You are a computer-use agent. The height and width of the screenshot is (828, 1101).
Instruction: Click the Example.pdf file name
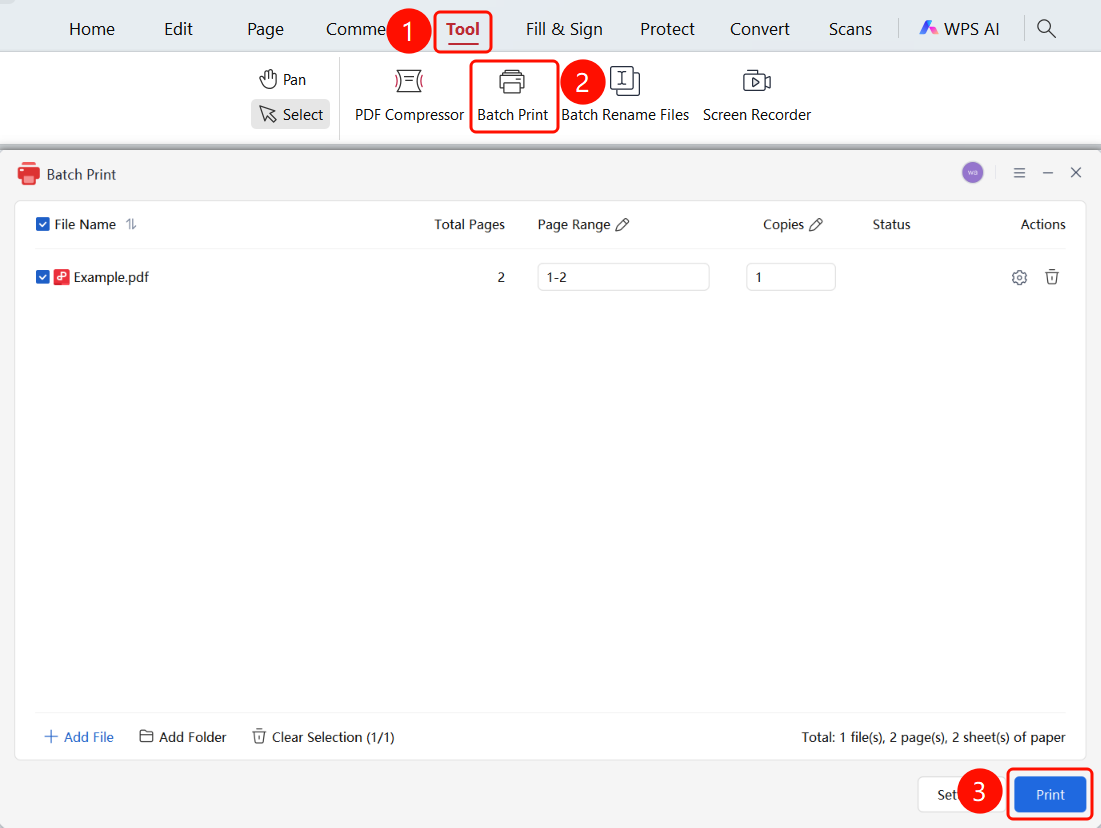click(x=111, y=277)
